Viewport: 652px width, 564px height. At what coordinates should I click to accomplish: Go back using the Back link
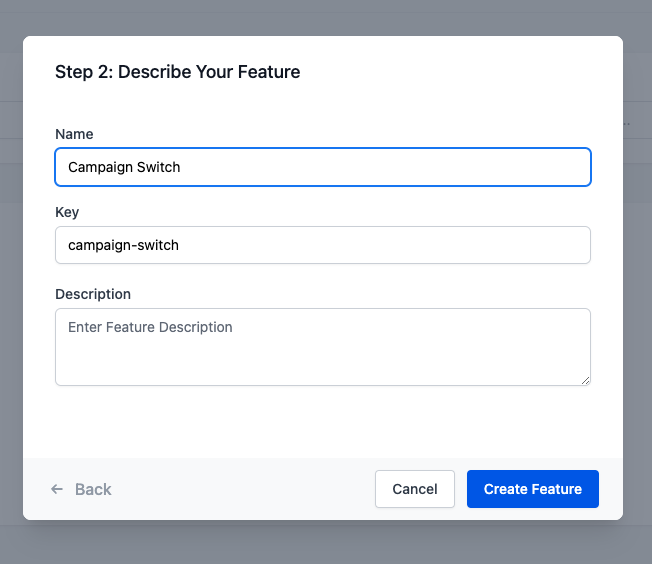[92, 489]
